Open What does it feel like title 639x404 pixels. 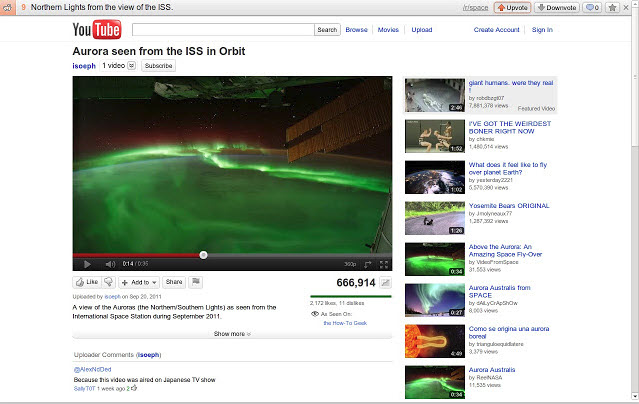(x=508, y=168)
